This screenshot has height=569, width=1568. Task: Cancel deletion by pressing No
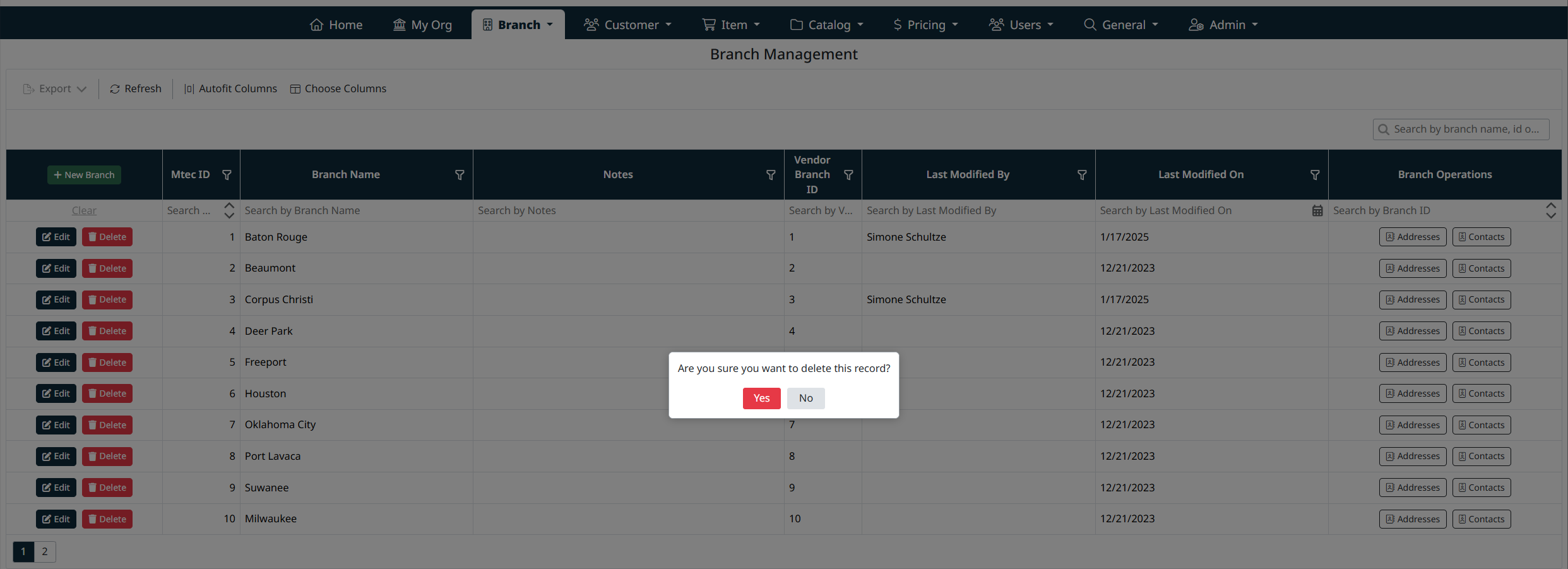805,398
